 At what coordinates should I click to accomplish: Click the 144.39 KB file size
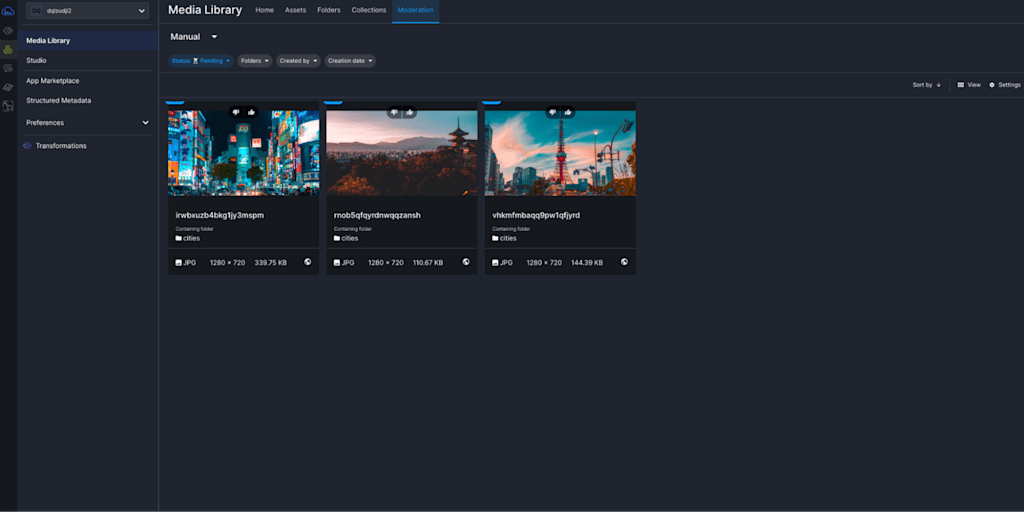click(587, 263)
